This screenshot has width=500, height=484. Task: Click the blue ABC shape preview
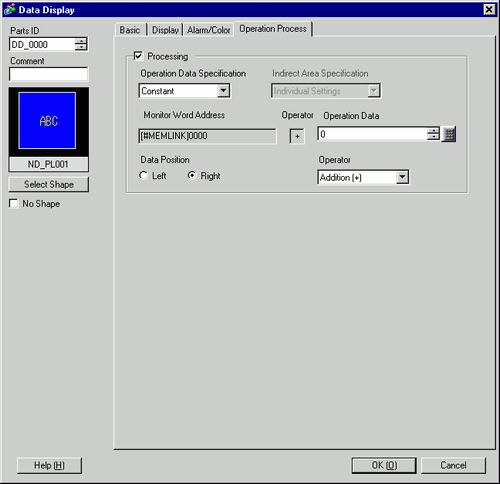(47, 121)
